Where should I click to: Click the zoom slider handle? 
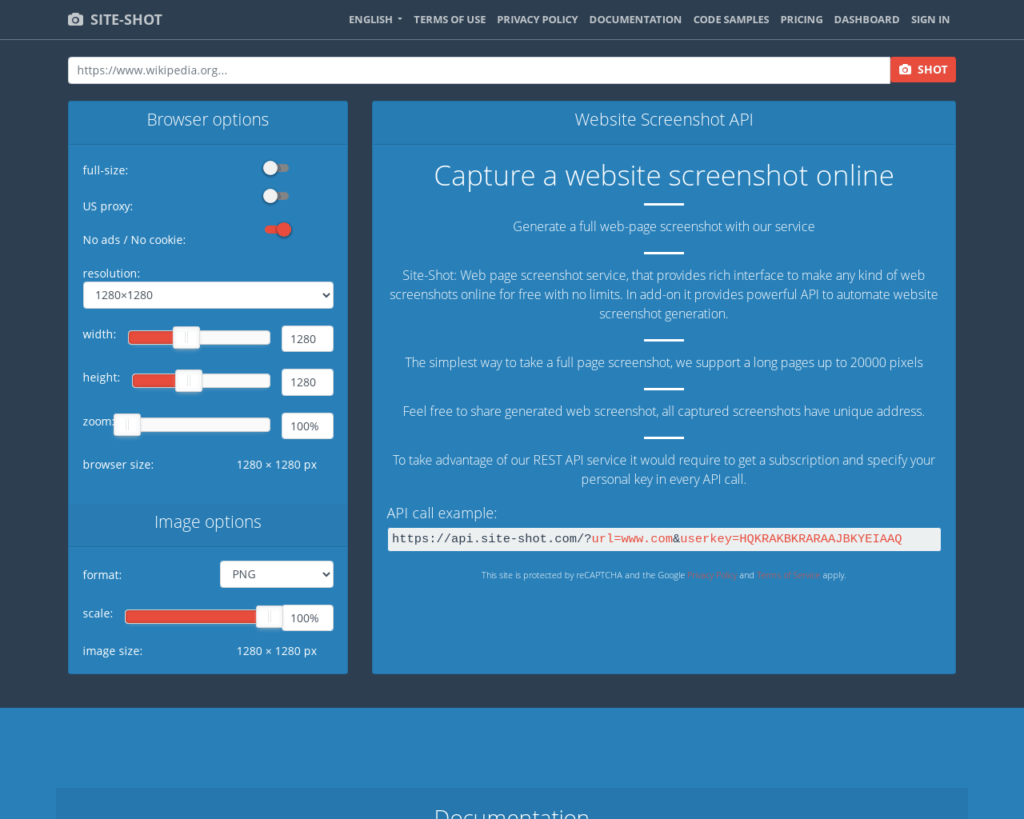tap(127, 425)
